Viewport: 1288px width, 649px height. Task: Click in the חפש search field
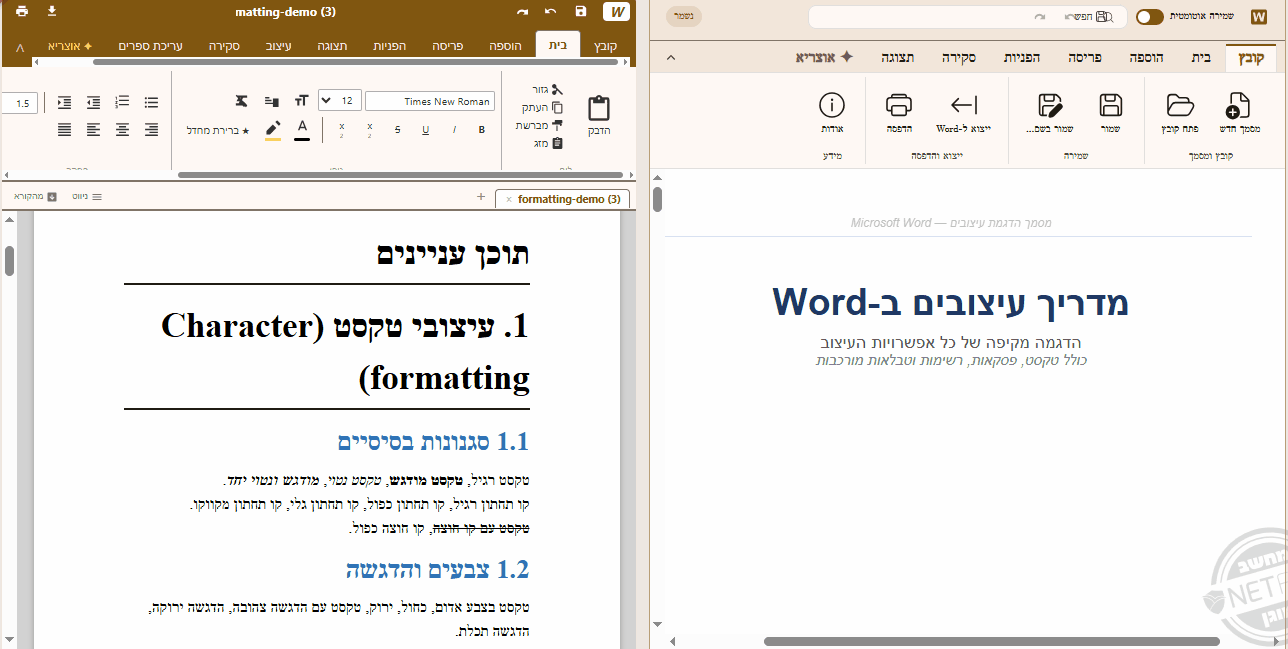(967, 17)
